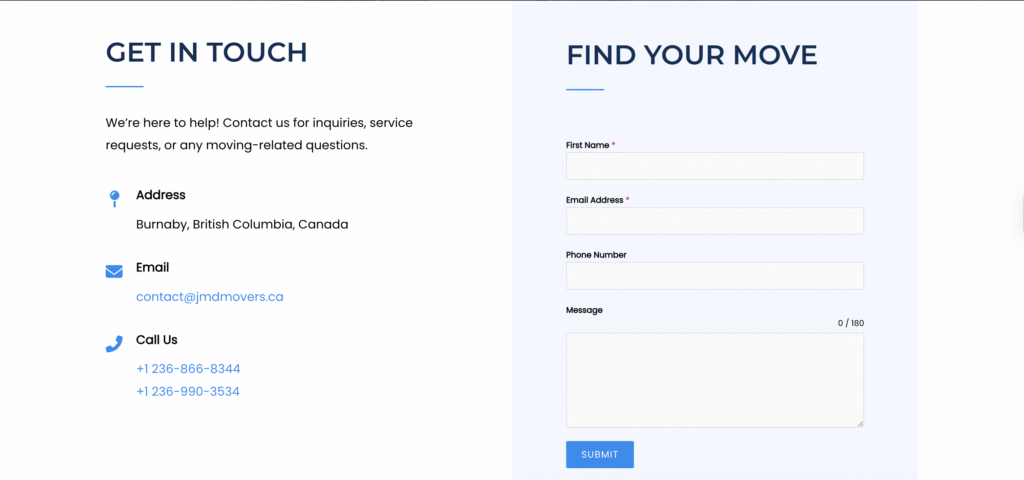
Task: Click the Call Us heading
Action: pyautogui.click(x=157, y=340)
